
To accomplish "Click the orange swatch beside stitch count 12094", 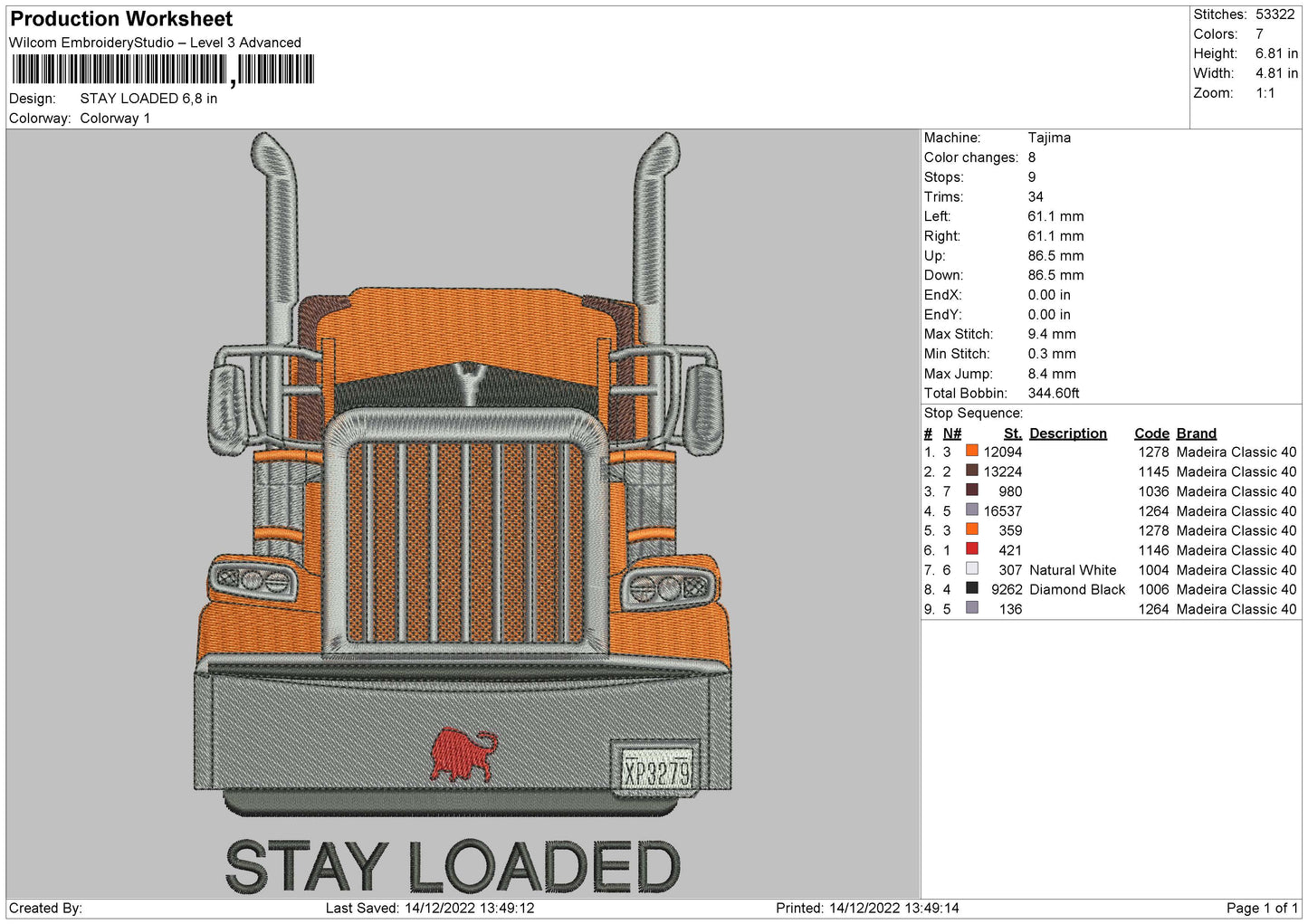I will pyautogui.click(x=971, y=451).
